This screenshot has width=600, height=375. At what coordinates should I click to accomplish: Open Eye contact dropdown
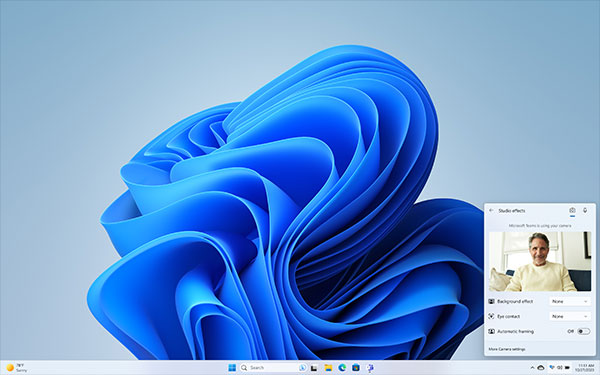570,316
